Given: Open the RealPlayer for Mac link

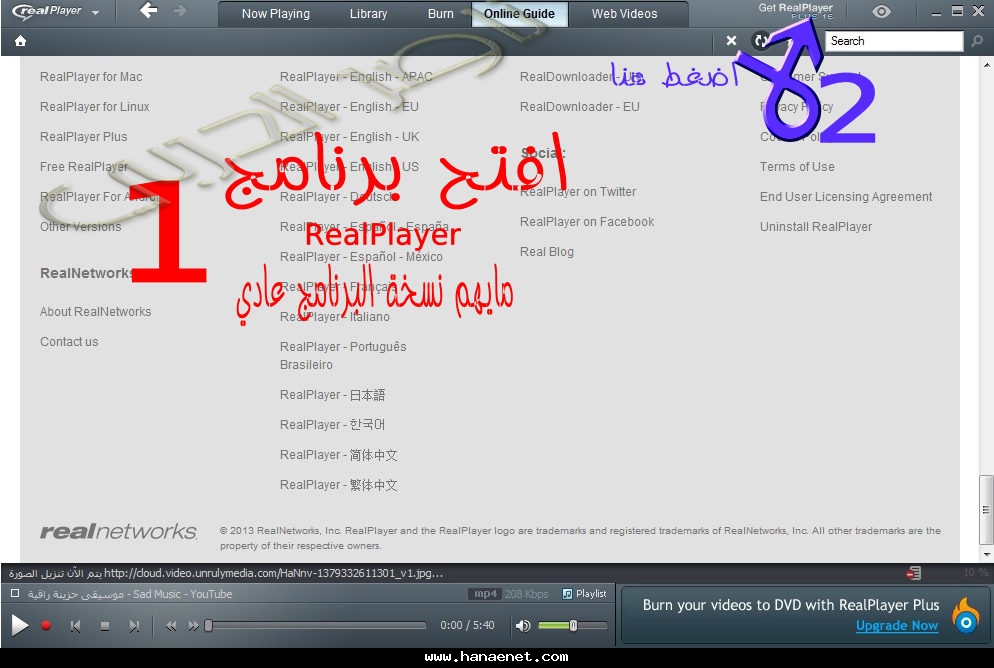Looking at the screenshot, I should [x=90, y=76].
